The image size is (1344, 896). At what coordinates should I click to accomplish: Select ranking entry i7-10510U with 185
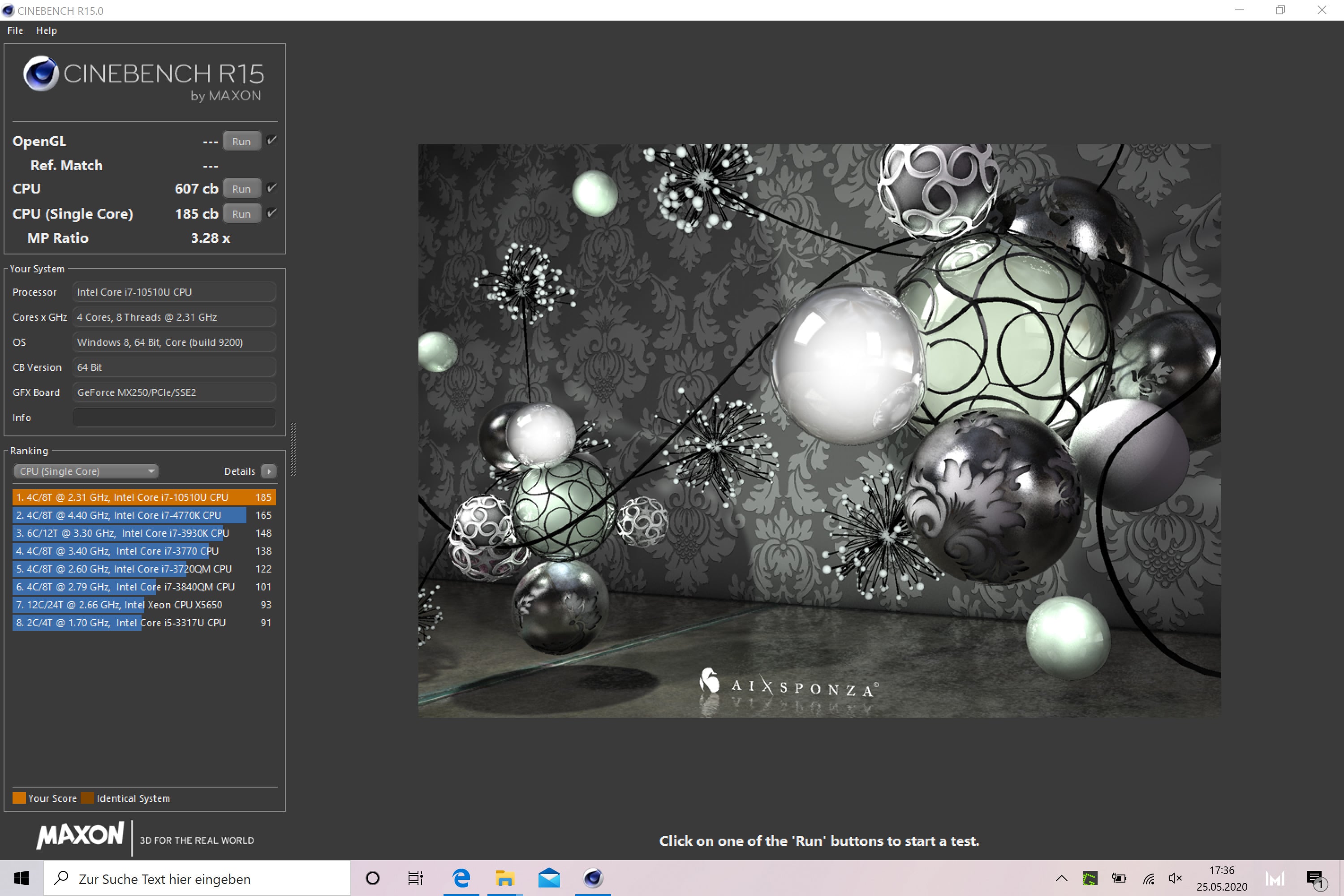coord(144,497)
